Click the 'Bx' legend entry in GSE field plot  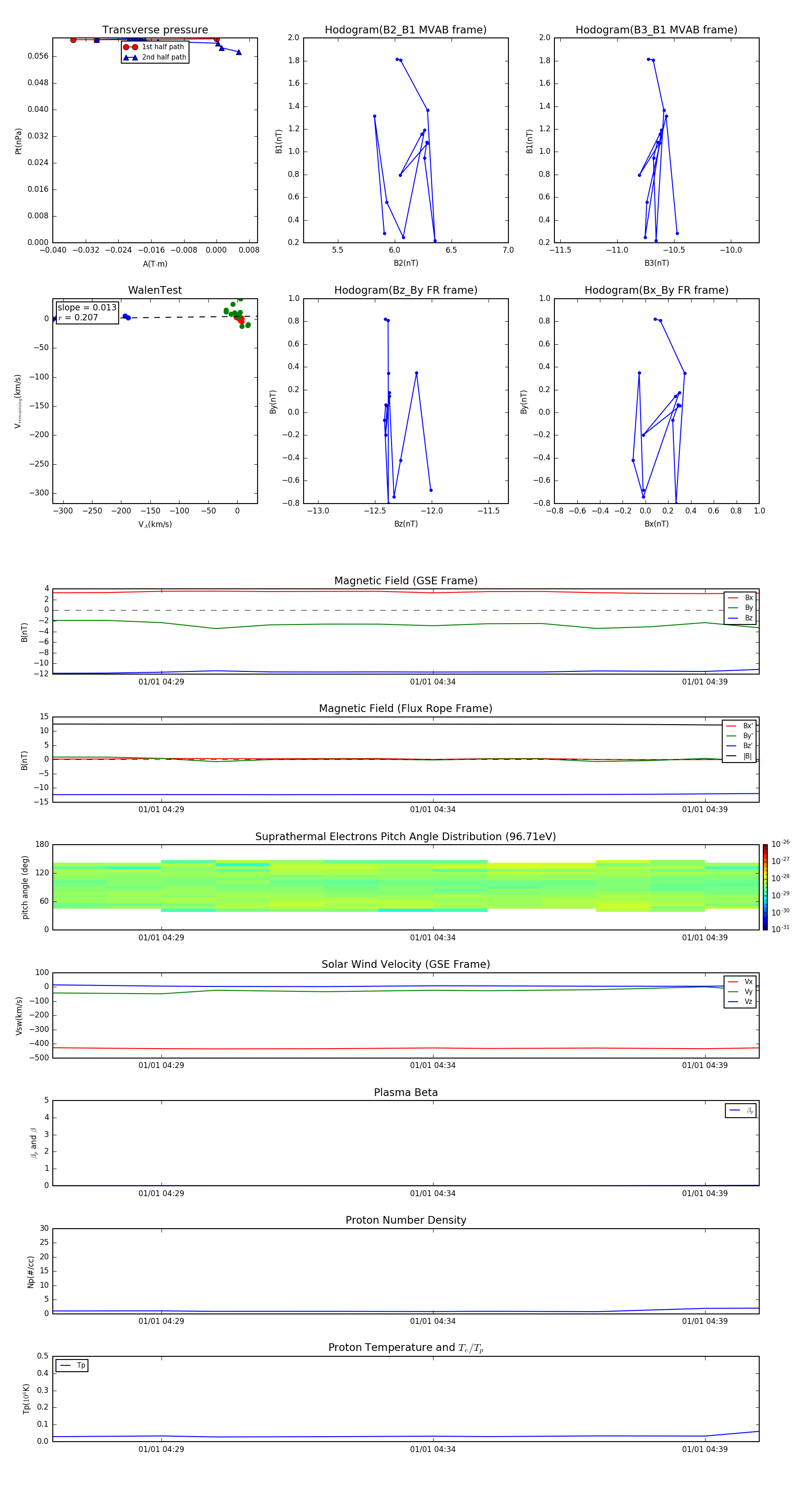coord(740,598)
